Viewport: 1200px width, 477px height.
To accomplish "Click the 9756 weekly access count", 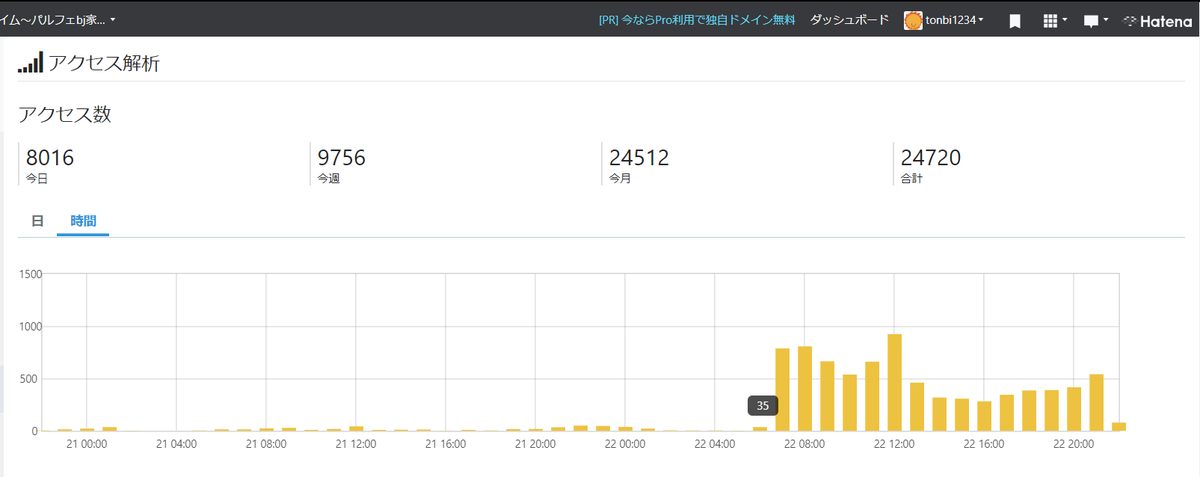I will 341,157.
